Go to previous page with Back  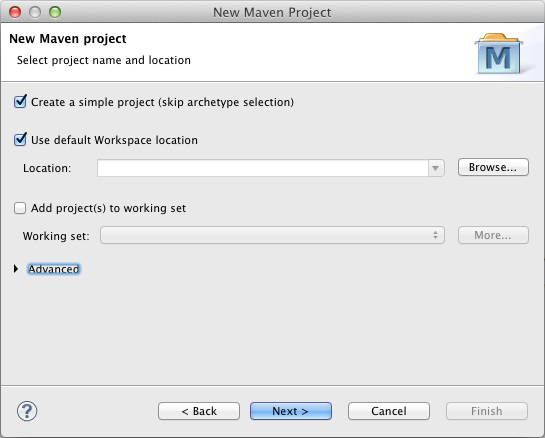tap(199, 411)
